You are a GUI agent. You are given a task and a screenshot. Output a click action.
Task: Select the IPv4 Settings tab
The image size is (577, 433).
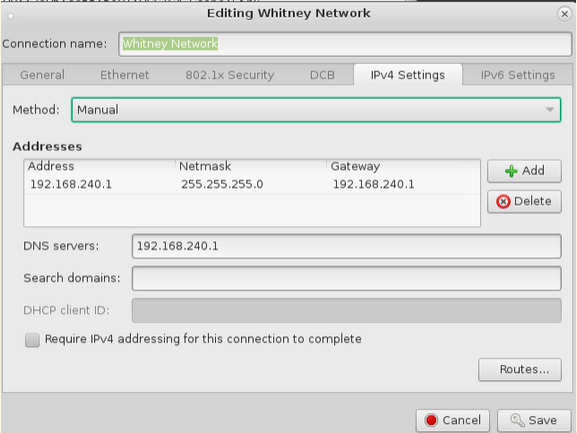pyautogui.click(x=408, y=75)
